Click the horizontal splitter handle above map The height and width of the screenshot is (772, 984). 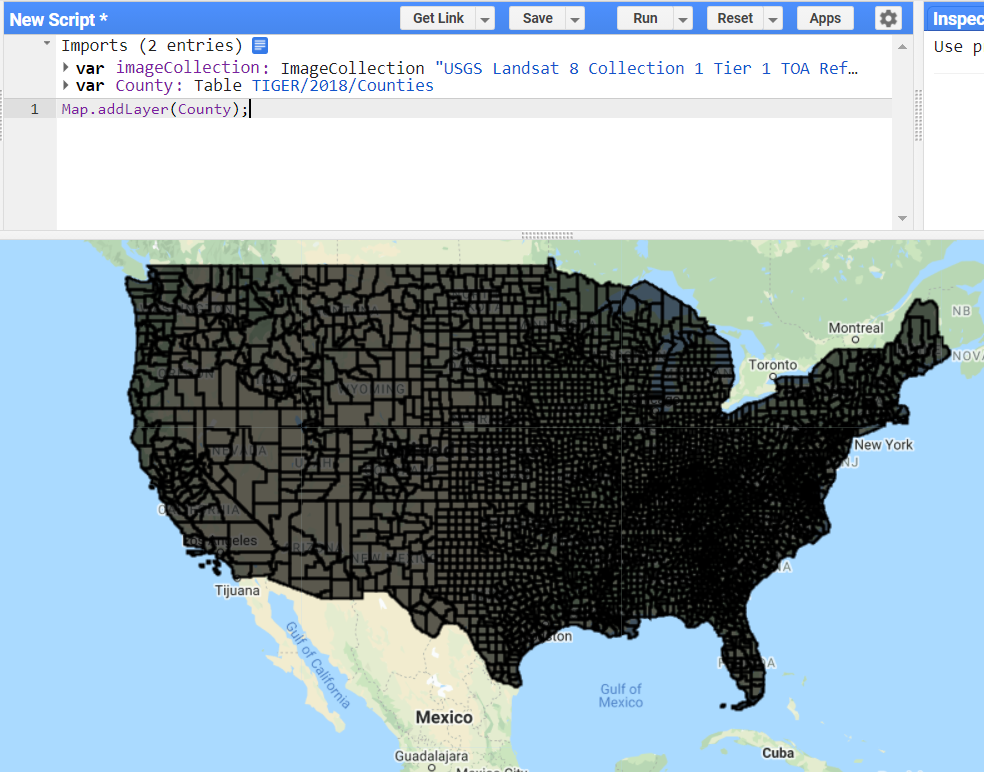coord(547,235)
